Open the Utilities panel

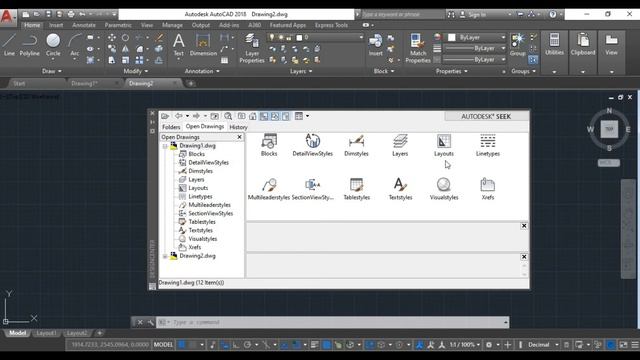(554, 45)
